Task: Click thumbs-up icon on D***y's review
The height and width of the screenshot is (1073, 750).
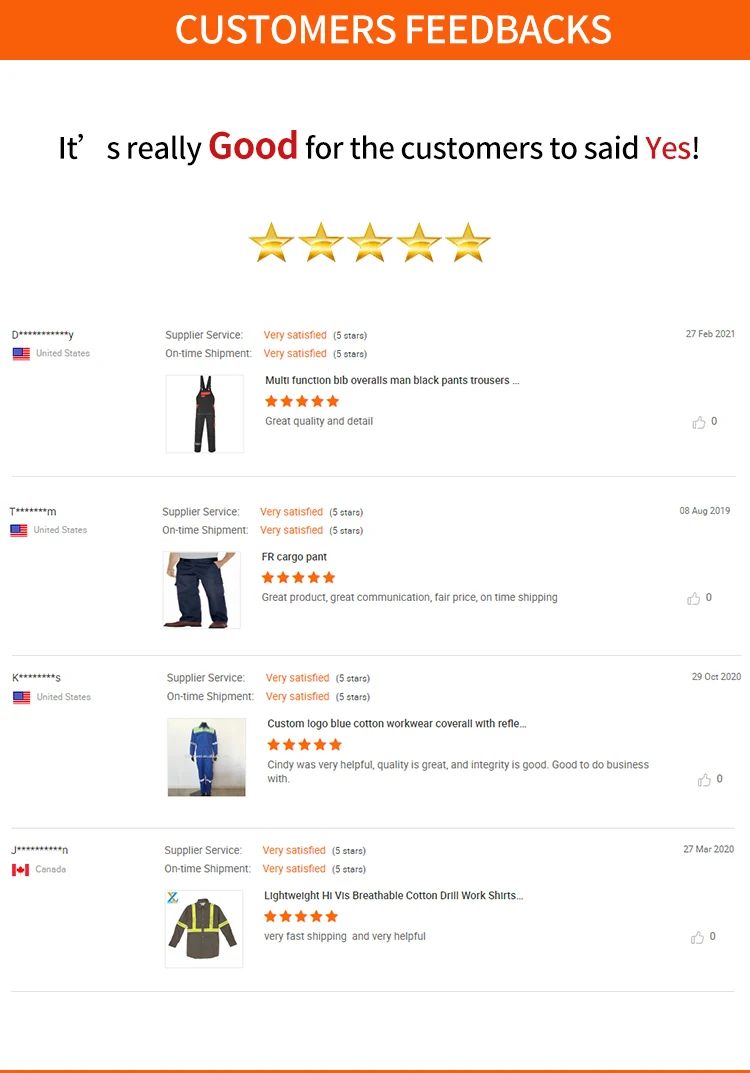Action: pyautogui.click(x=699, y=423)
